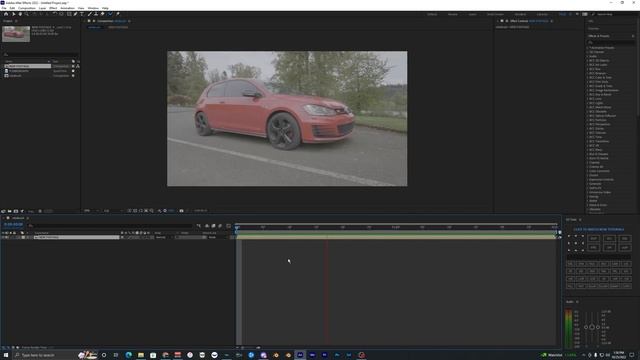
Task: Open the Animation menu
Action: point(67,8)
